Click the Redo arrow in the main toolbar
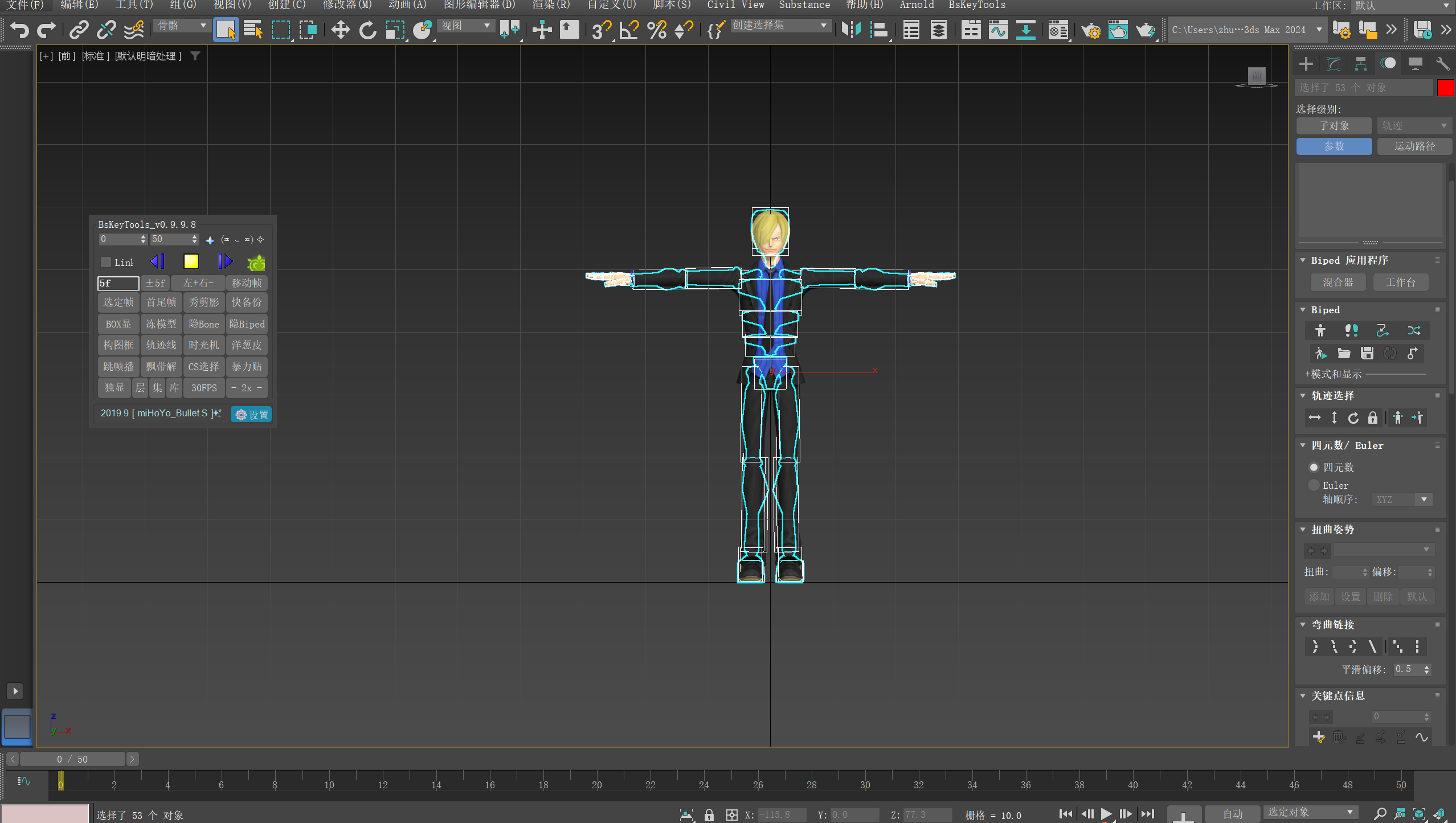1456x823 pixels. pos(47,29)
